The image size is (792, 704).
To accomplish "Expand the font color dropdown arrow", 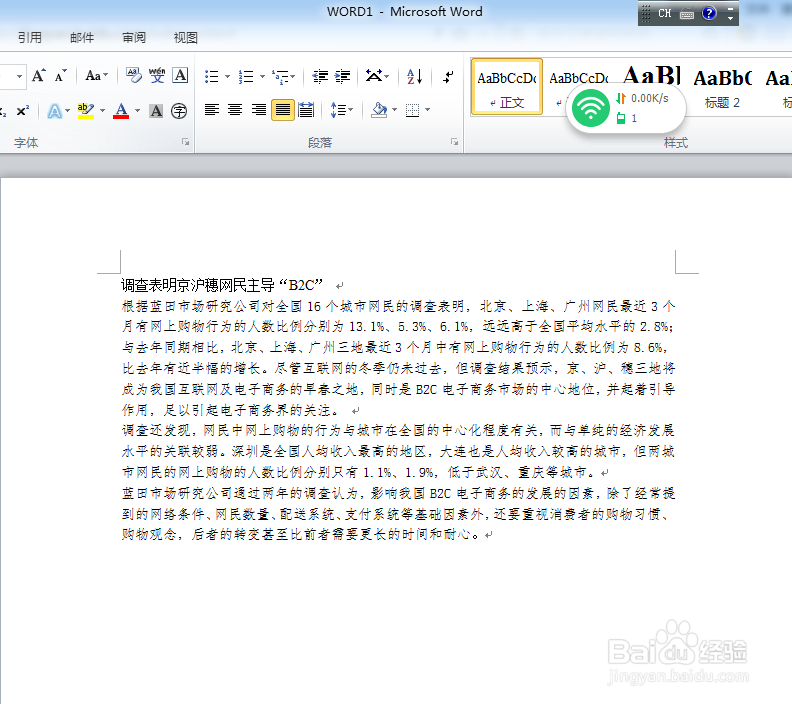I will (x=137, y=111).
